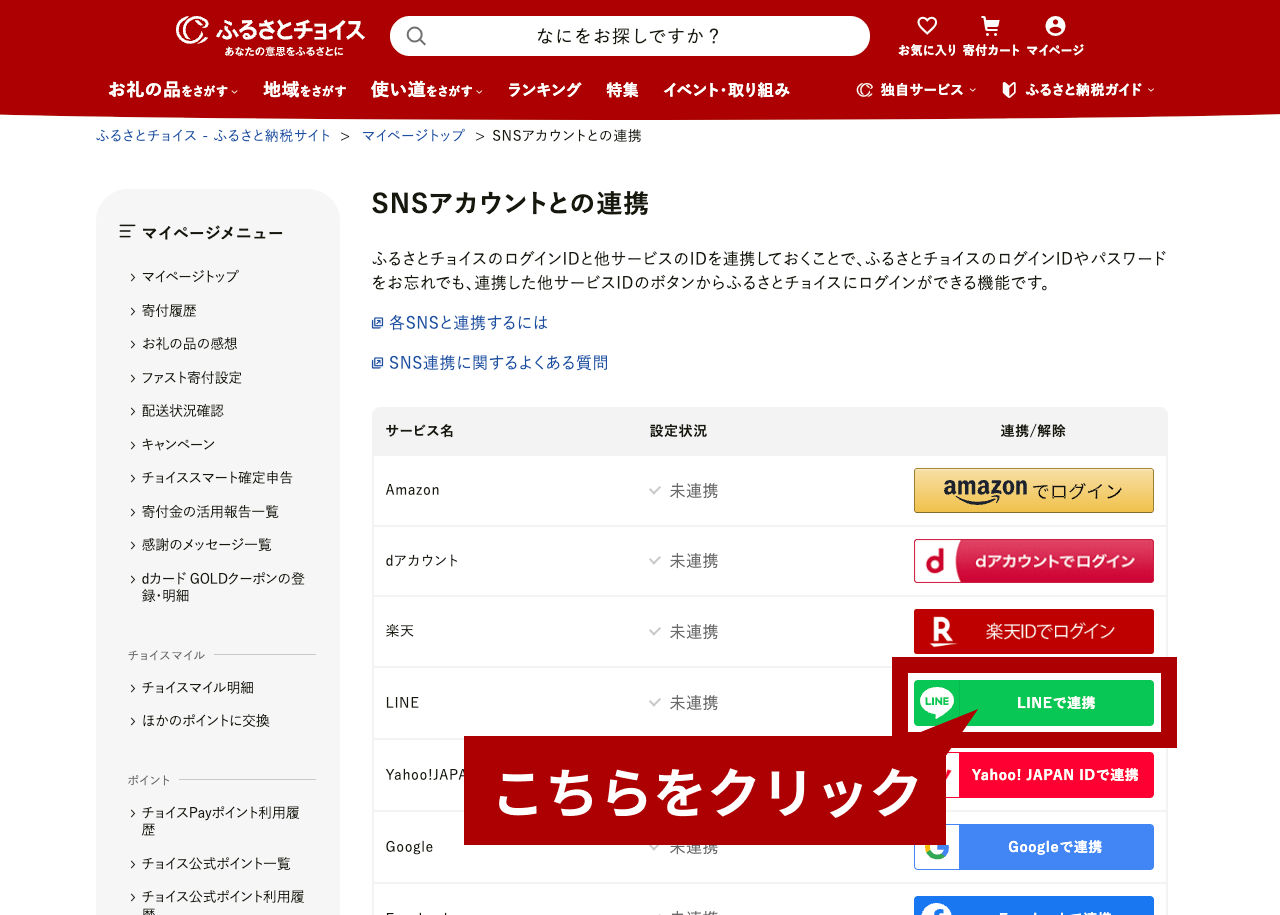This screenshot has width=1280, height=915.
Task: Open チョイスPayポイント利用履歴 in sidebar
Action: (220, 821)
